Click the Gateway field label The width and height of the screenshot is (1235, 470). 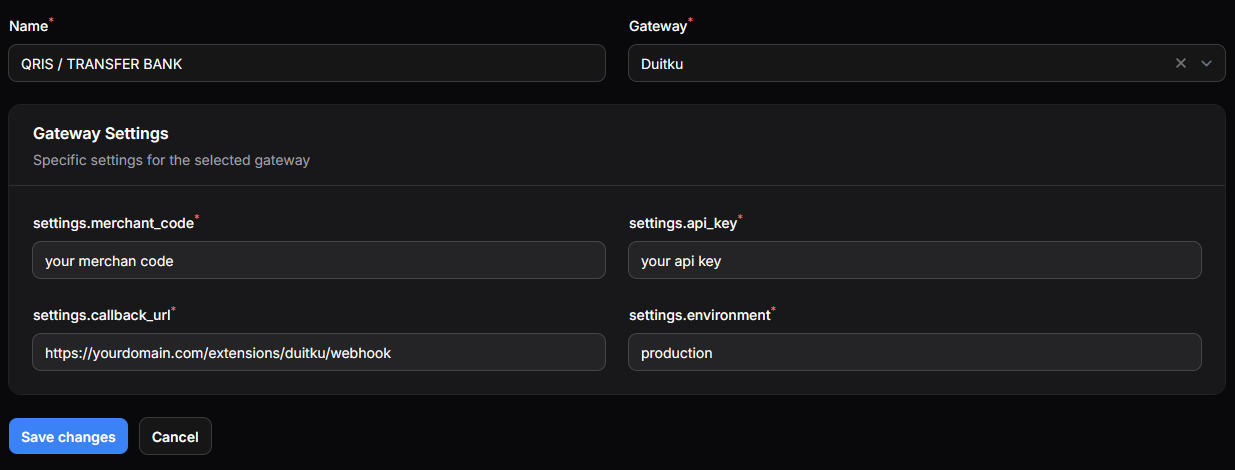657,26
